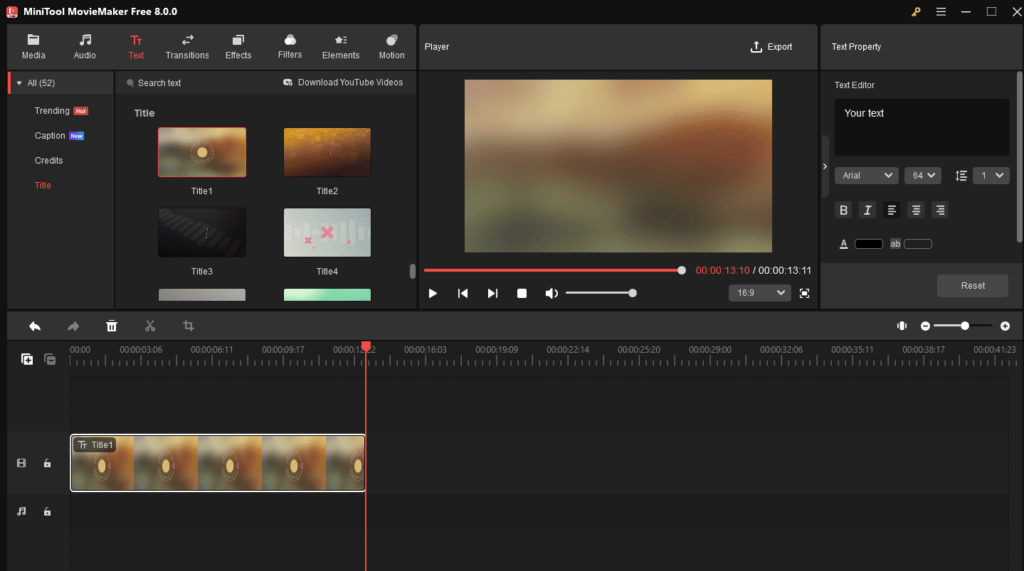Click the audio track music icon
This screenshot has width=1024, height=571.
coord(22,512)
